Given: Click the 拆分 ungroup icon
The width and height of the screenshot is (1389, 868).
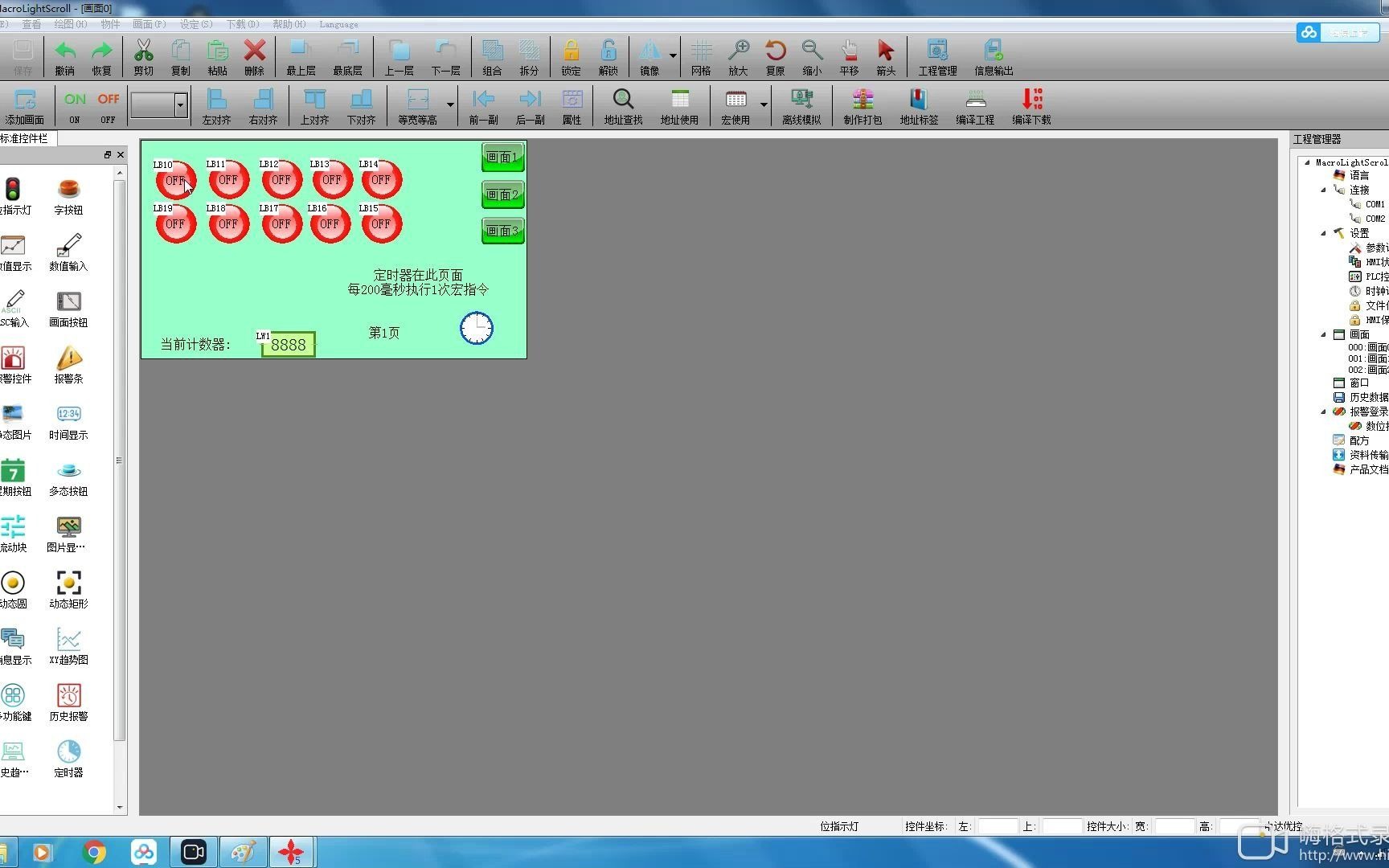Looking at the screenshot, I should pos(530,57).
